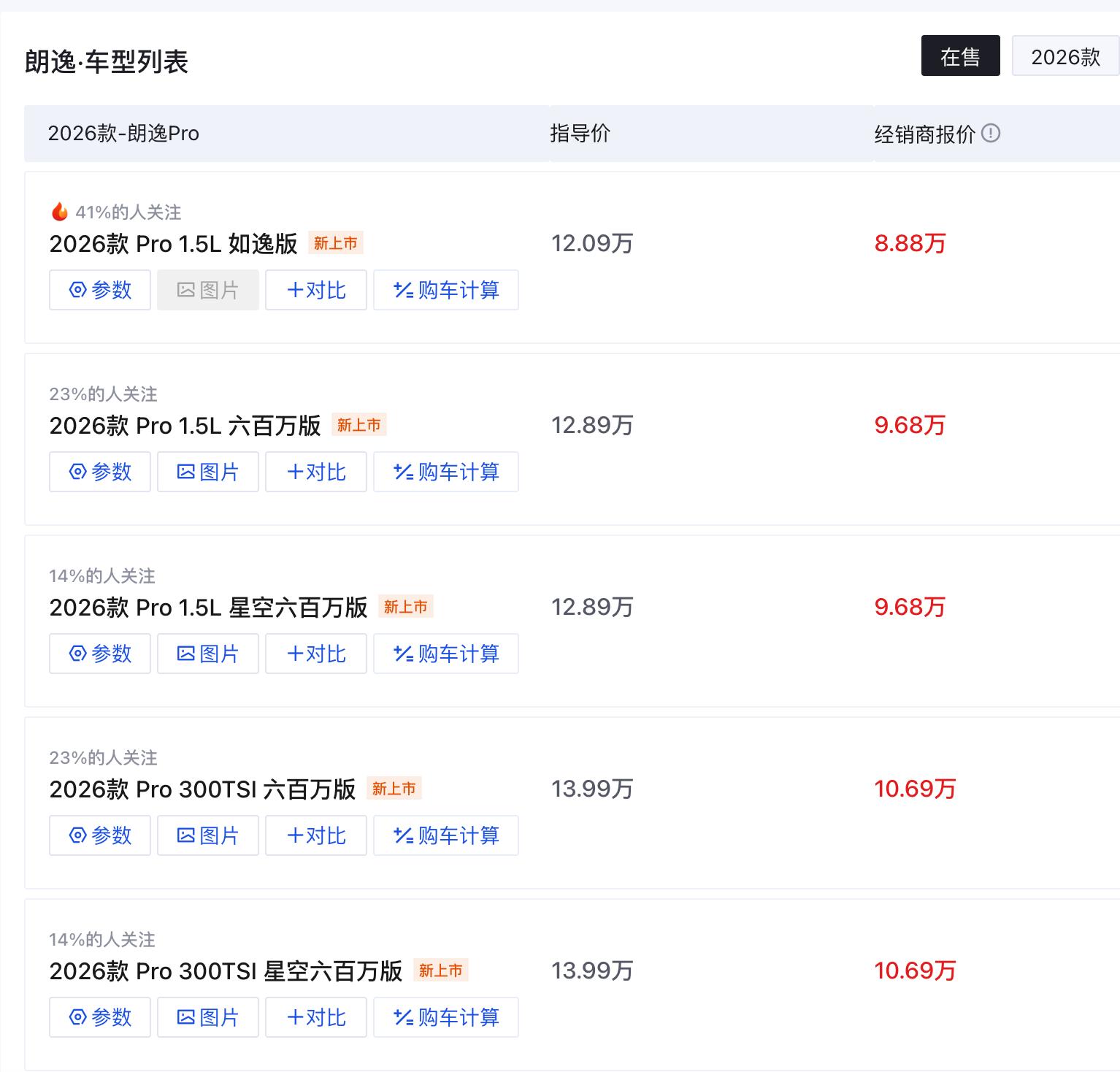The image size is (1120, 1072).
Task: Open 购车计算 for Pro 1.5L 六百万版
Action: 446,472
